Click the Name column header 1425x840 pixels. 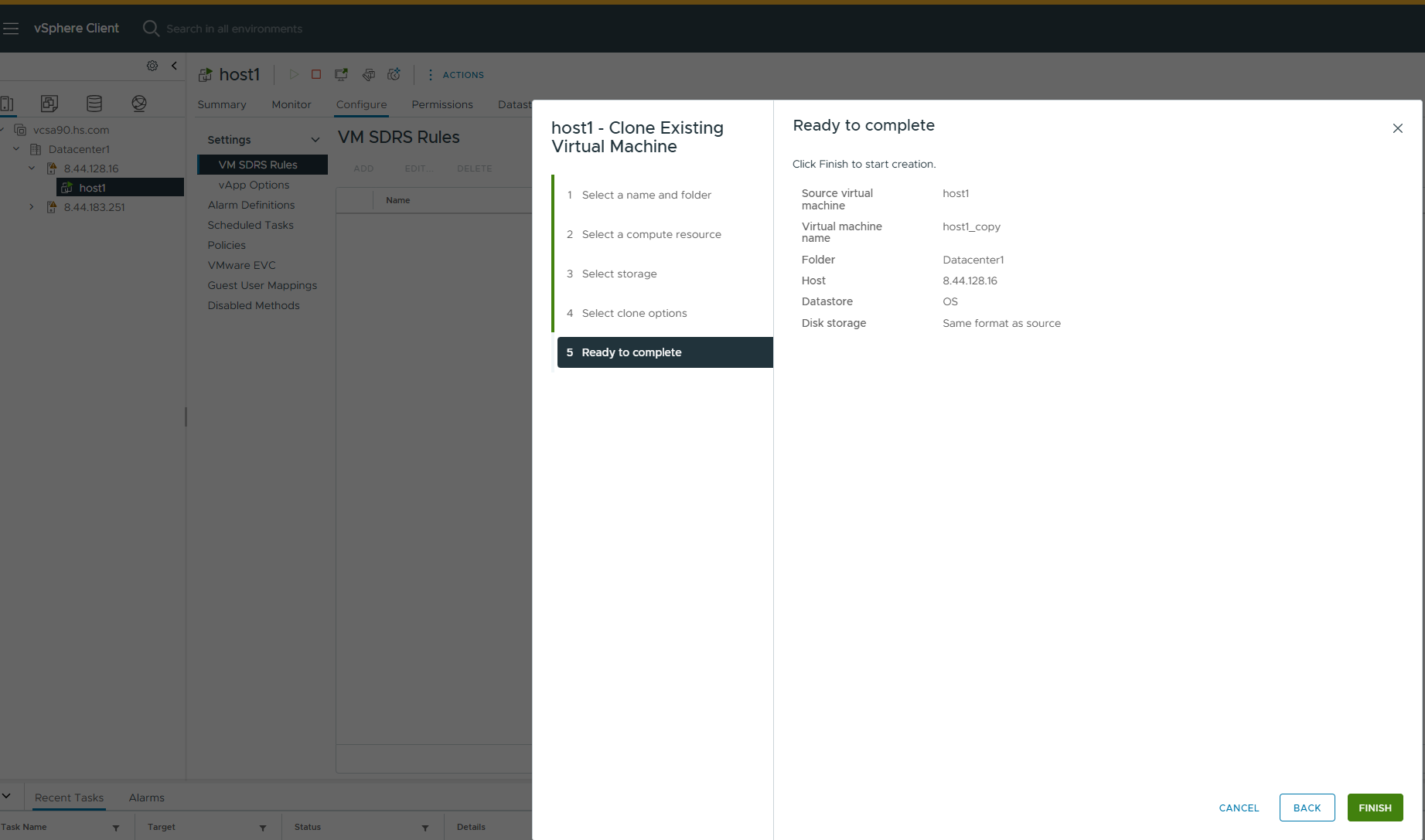coord(398,200)
